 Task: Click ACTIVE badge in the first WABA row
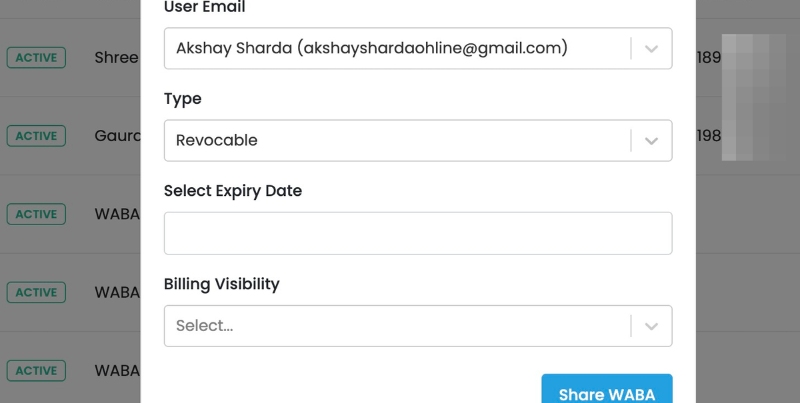coord(36,214)
